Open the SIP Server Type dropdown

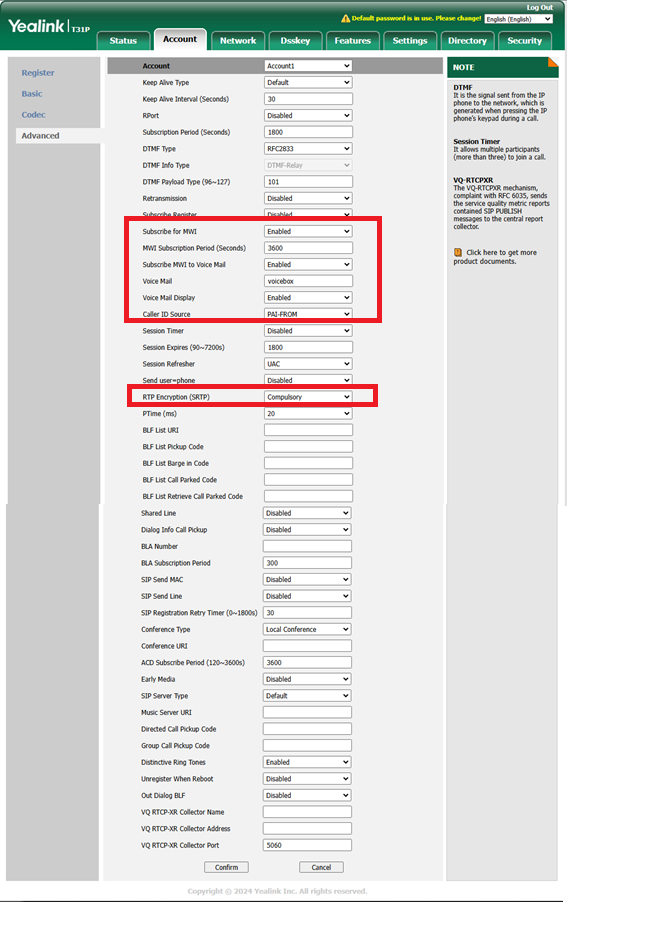(x=307, y=696)
